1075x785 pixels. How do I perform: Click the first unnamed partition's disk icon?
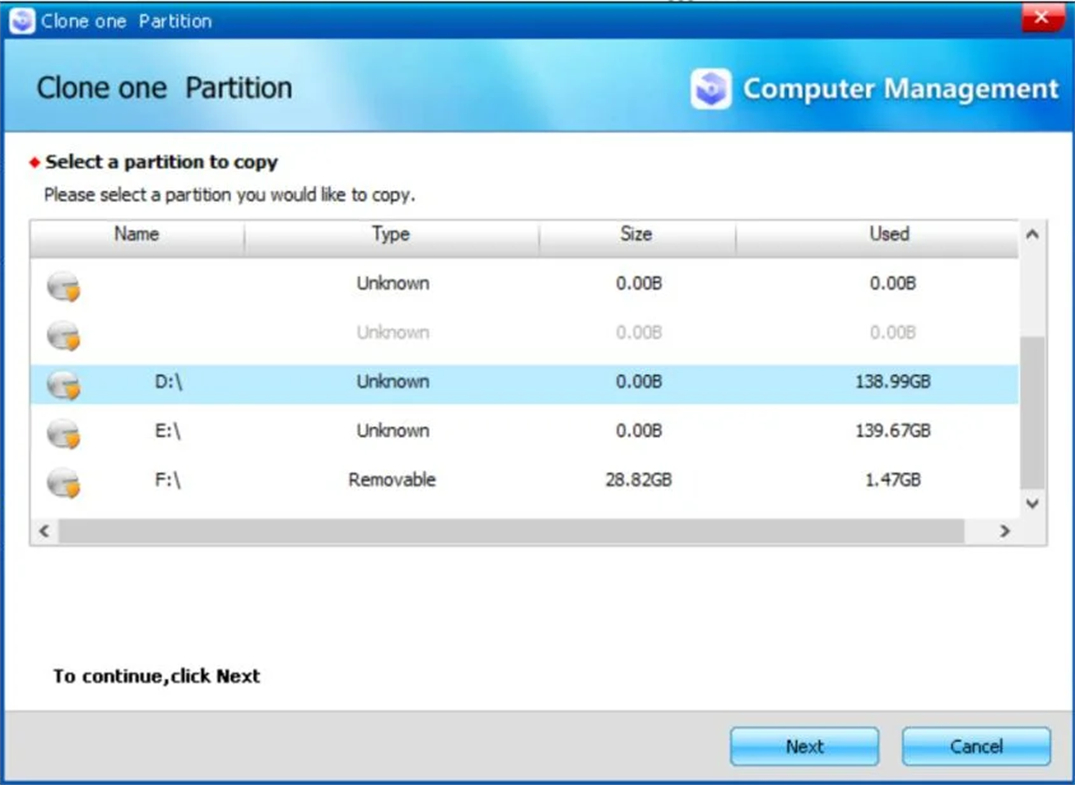63,285
